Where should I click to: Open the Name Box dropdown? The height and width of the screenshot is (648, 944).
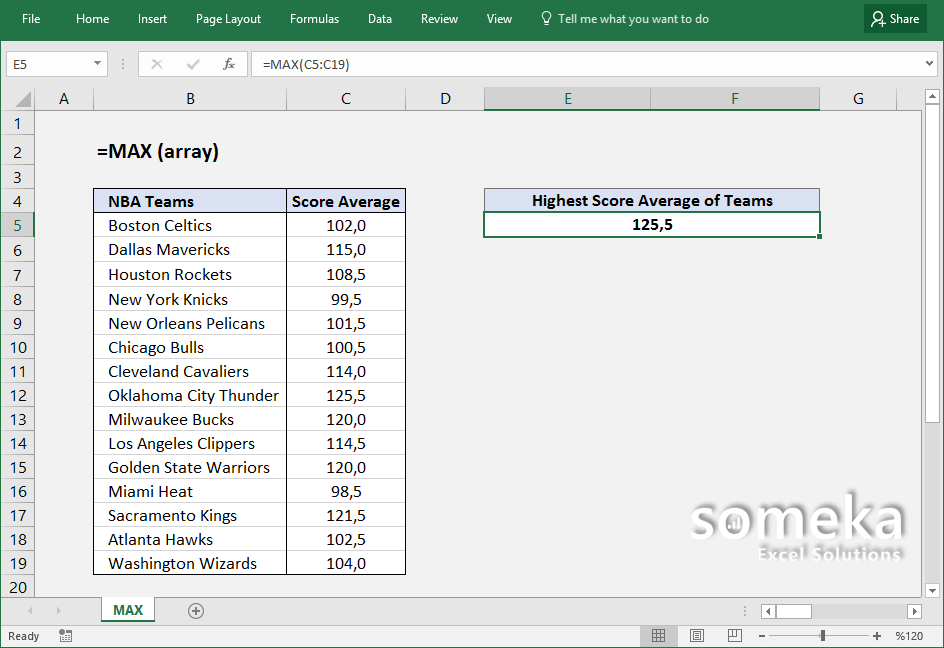pyautogui.click(x=95, y=63)
